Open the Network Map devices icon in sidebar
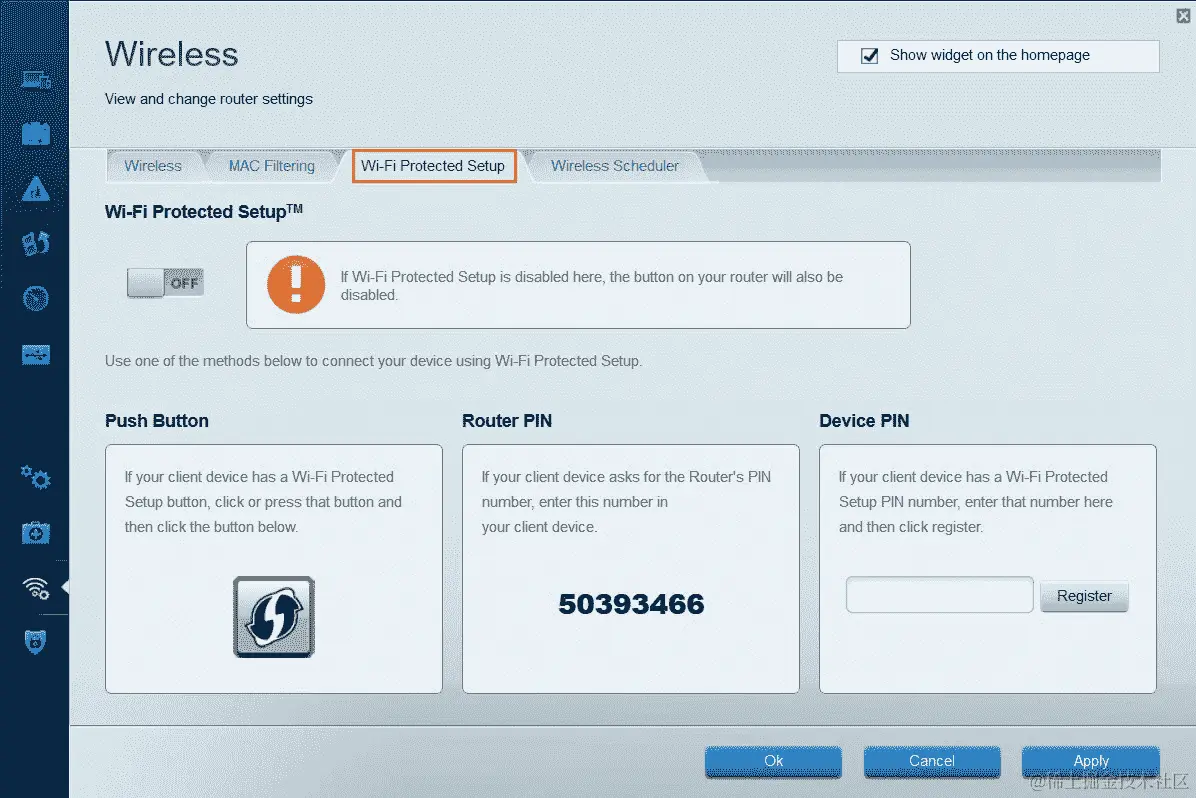The height and width of the screenshot is (798, 1196). point(36,79)
